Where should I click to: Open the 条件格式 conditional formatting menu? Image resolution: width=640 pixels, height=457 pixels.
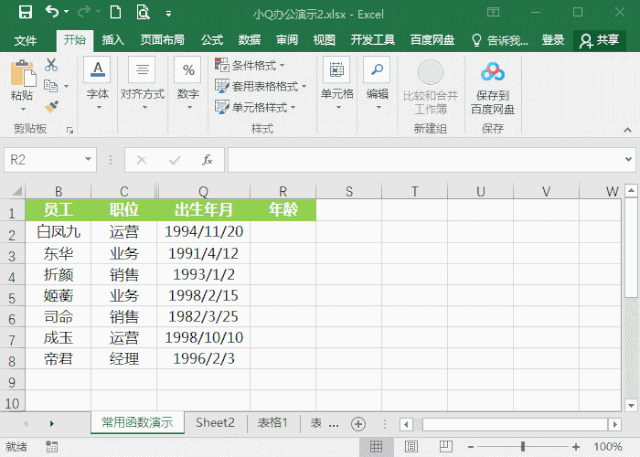[x=250, y=65]
